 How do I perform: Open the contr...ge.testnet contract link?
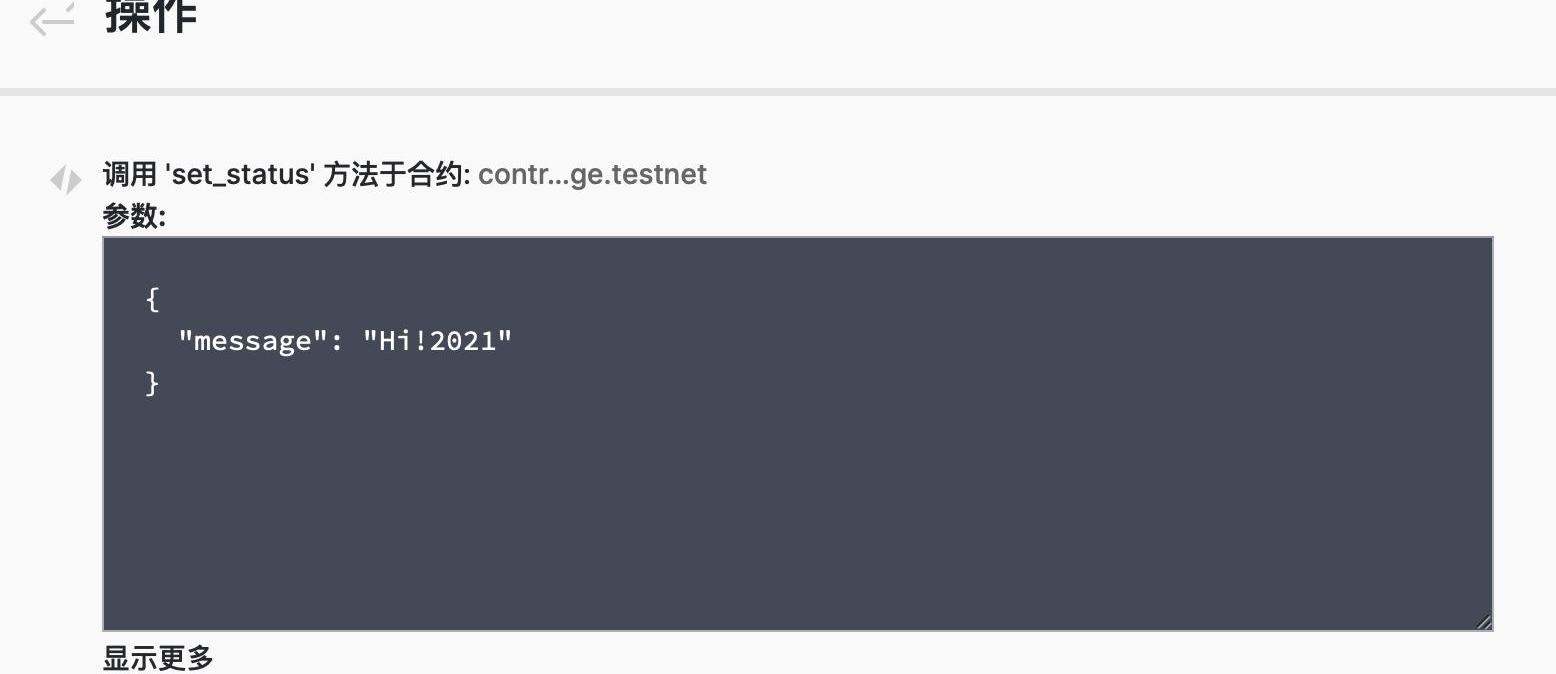592,174
